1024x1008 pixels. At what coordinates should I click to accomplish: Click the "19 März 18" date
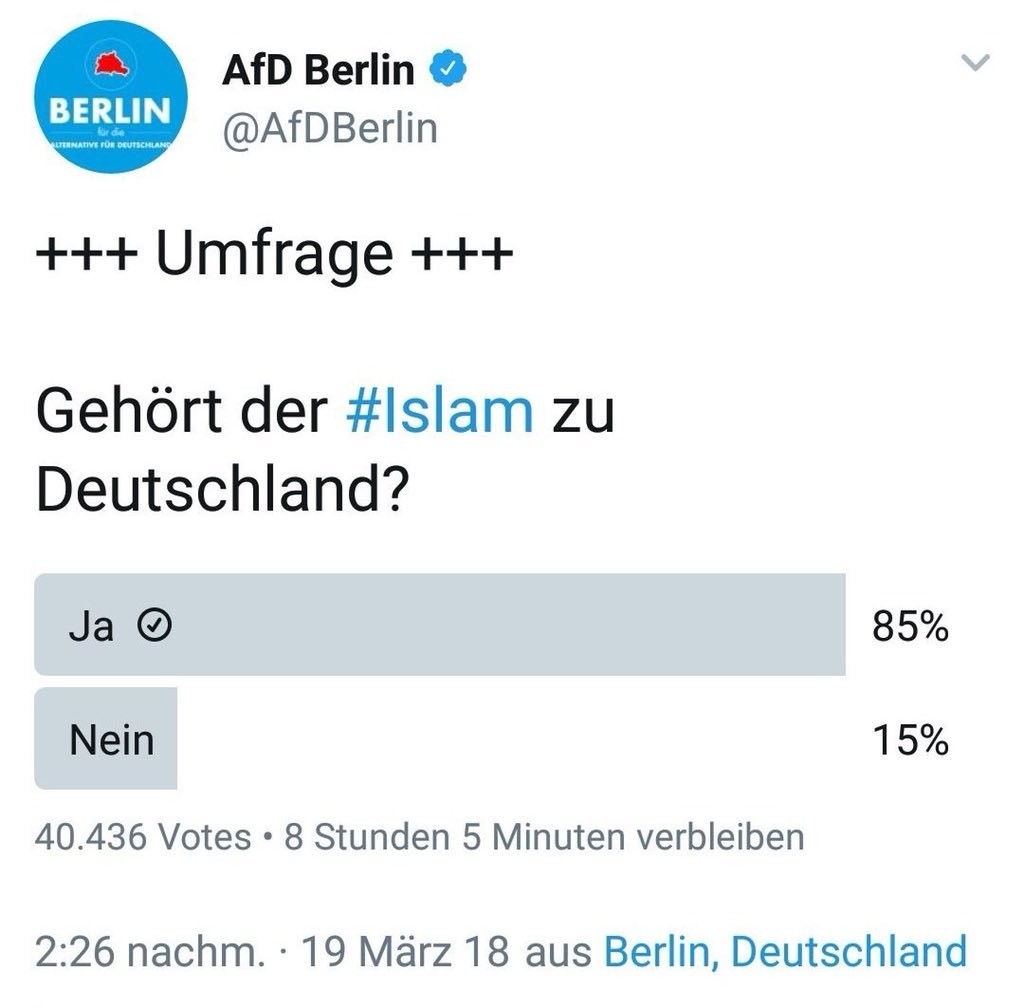coord(404,951)
